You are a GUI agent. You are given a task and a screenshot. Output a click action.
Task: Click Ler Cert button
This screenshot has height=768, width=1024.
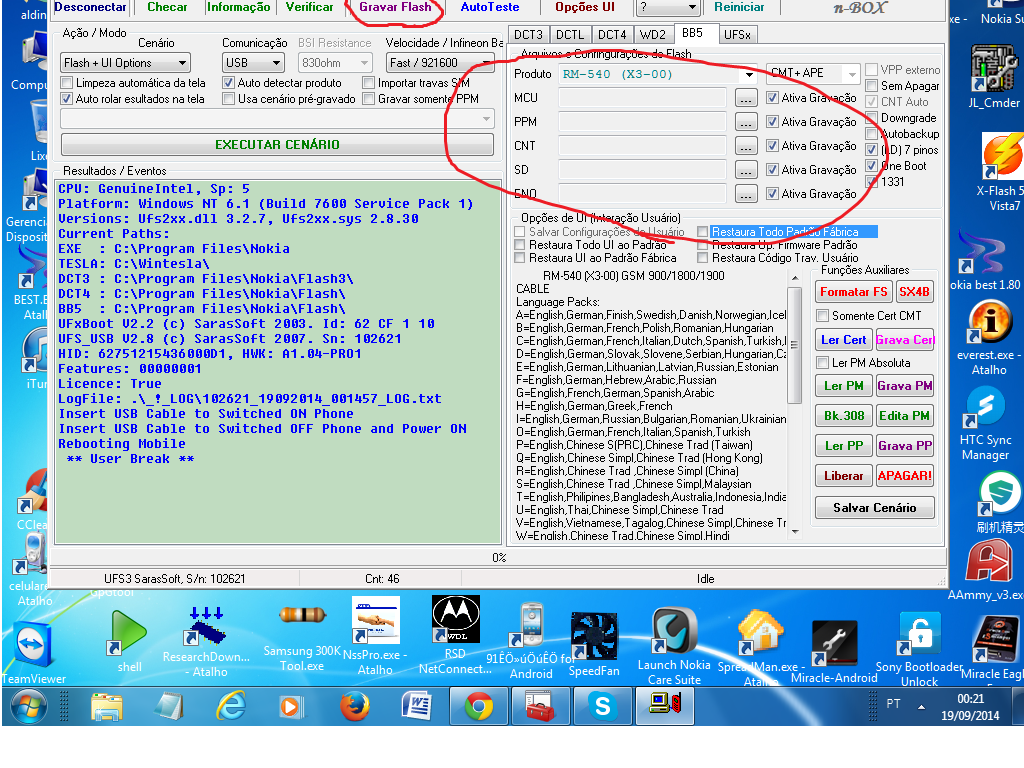tap(844, 340)
